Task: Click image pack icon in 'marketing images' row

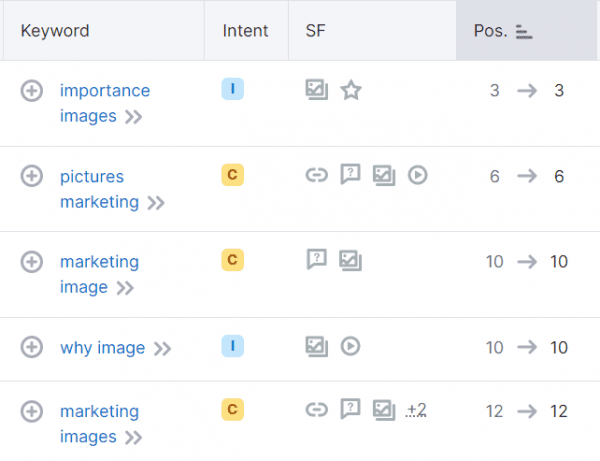Action: [x=384, y=410]
